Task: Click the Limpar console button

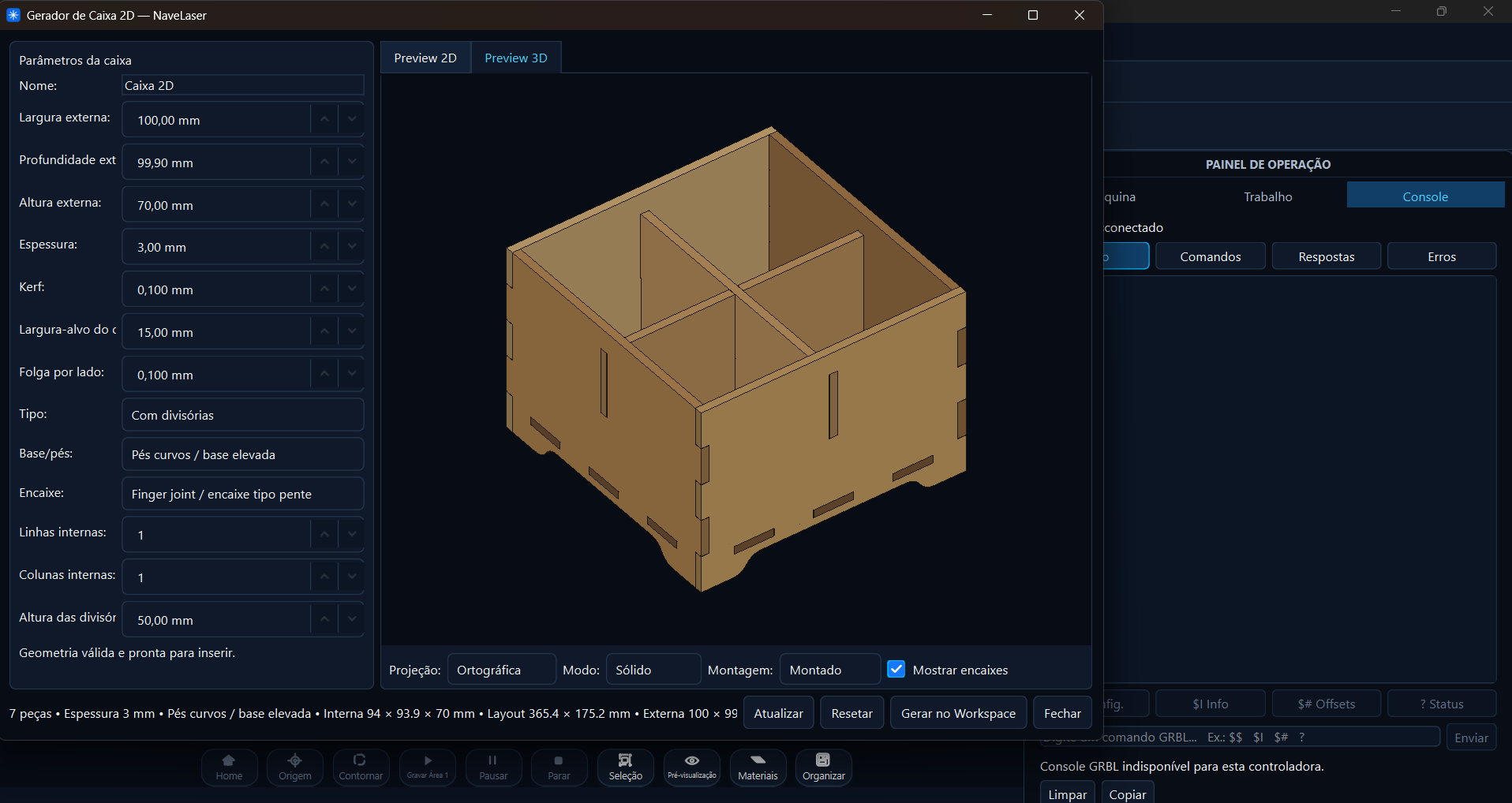Action: click(x=1068, y=794)
